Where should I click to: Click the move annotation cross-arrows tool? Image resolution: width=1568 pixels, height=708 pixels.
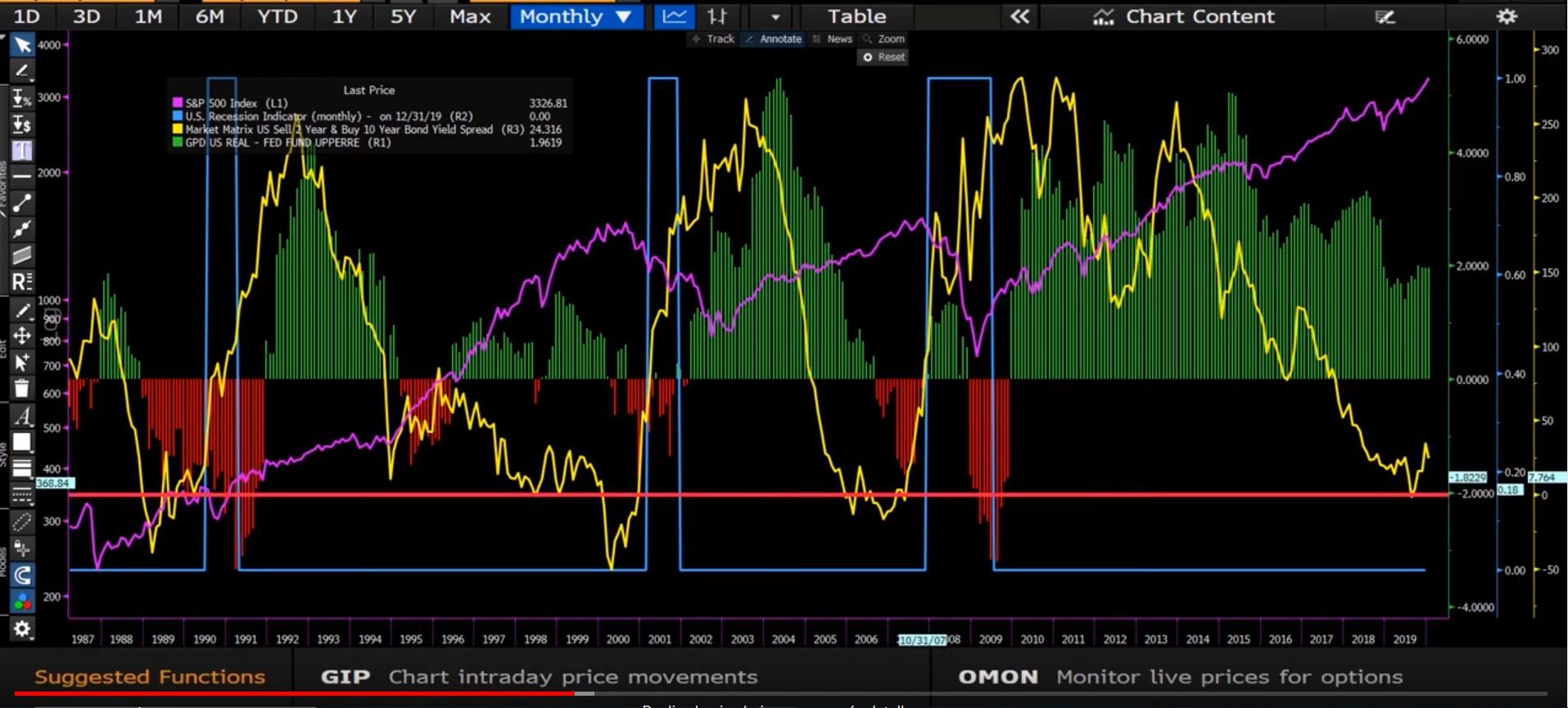coord(22,336)
